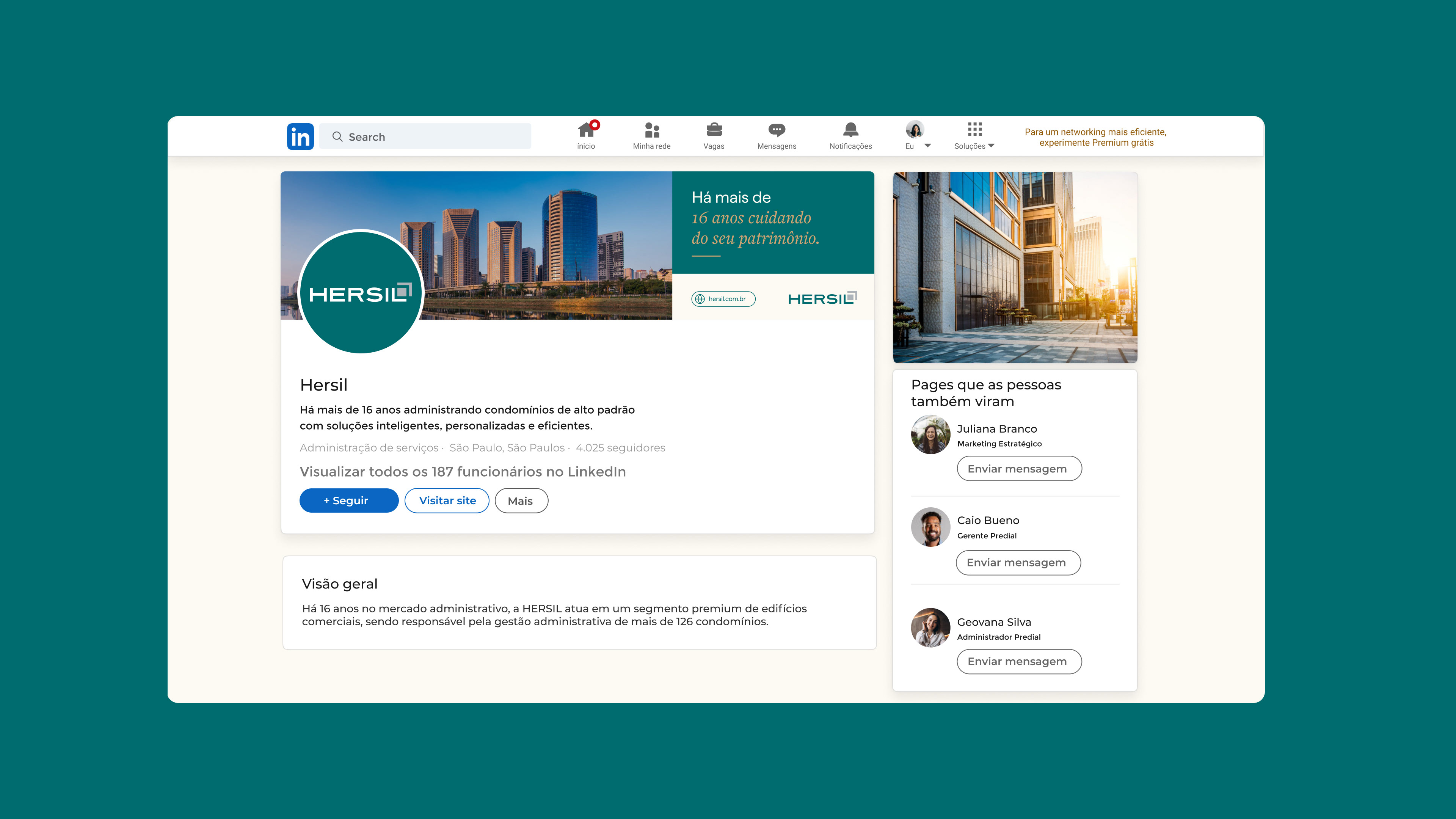Click the Eu profile avatar
The width and height of the screenshot is (1456, 819).
click(915, 129)
